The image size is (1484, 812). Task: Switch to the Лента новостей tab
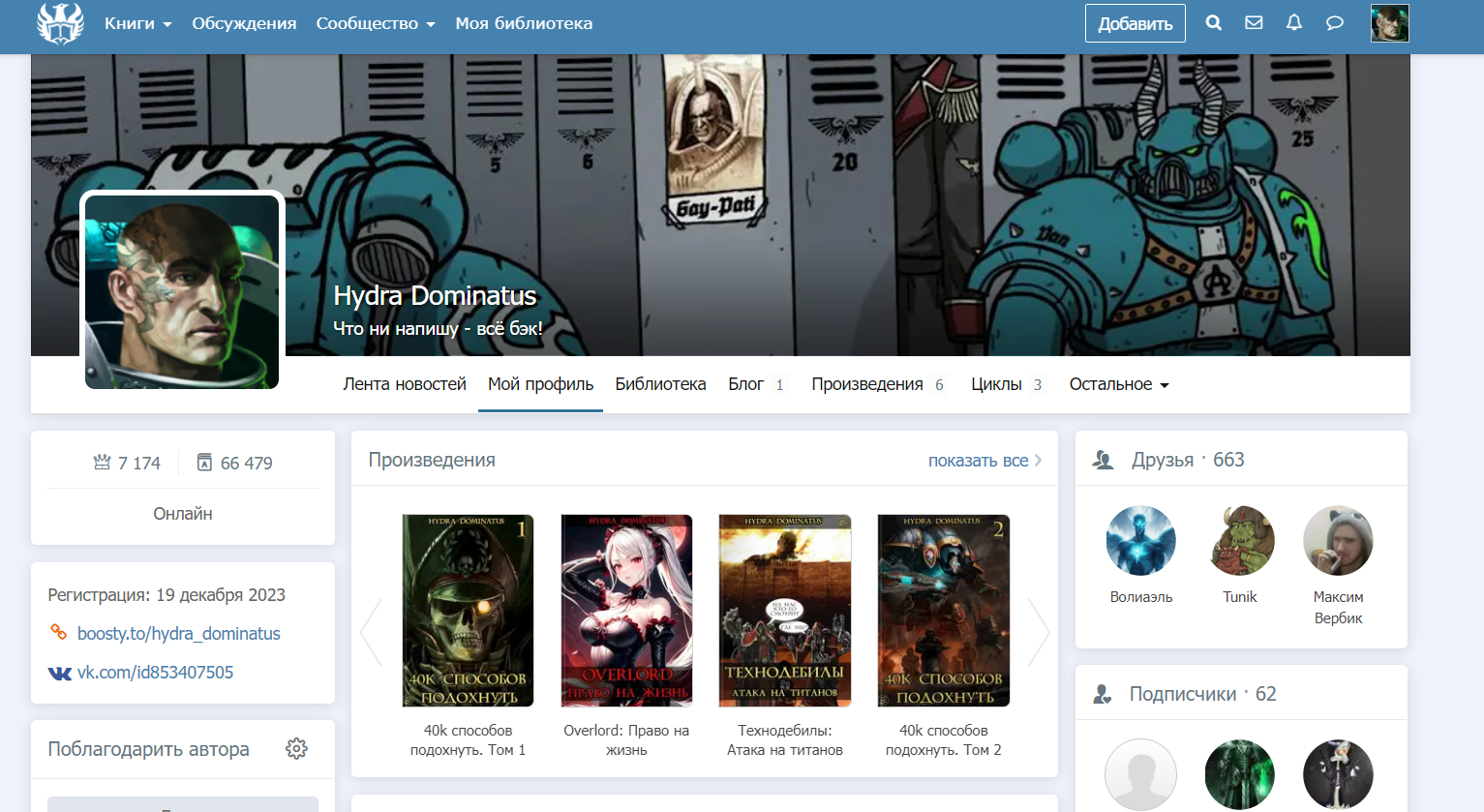click(x=405, y=384)
